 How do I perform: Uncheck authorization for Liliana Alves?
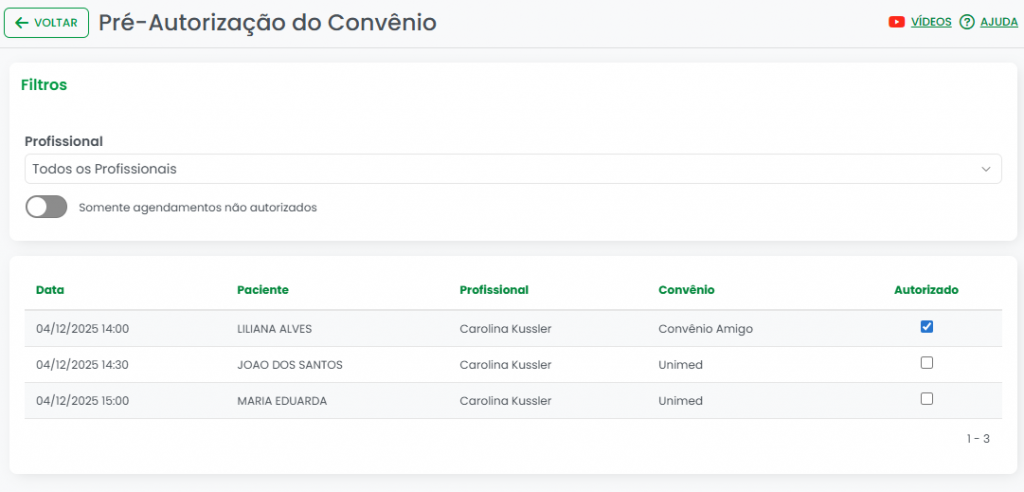click(x=927, y=327)
